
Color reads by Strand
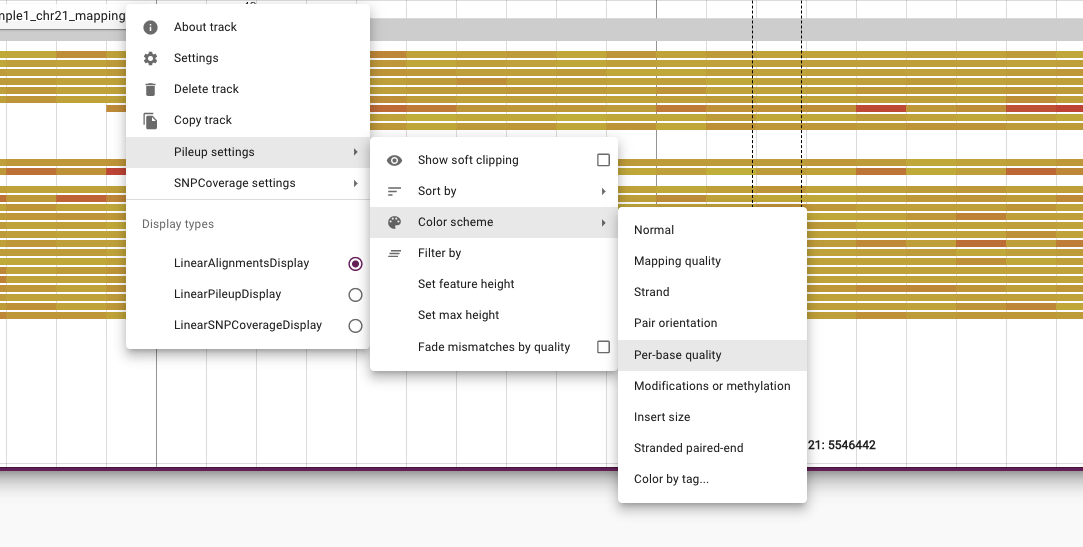[x=712, y=292]
